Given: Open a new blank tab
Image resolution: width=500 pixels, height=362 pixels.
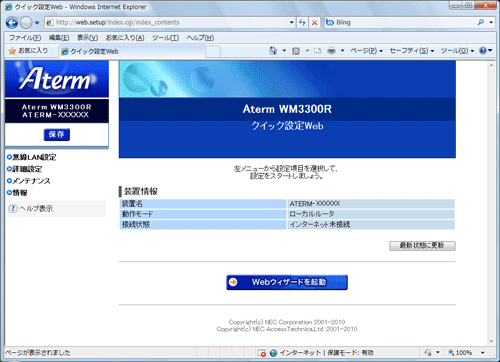Looking at the screenshot, I should tap(213, 52).
